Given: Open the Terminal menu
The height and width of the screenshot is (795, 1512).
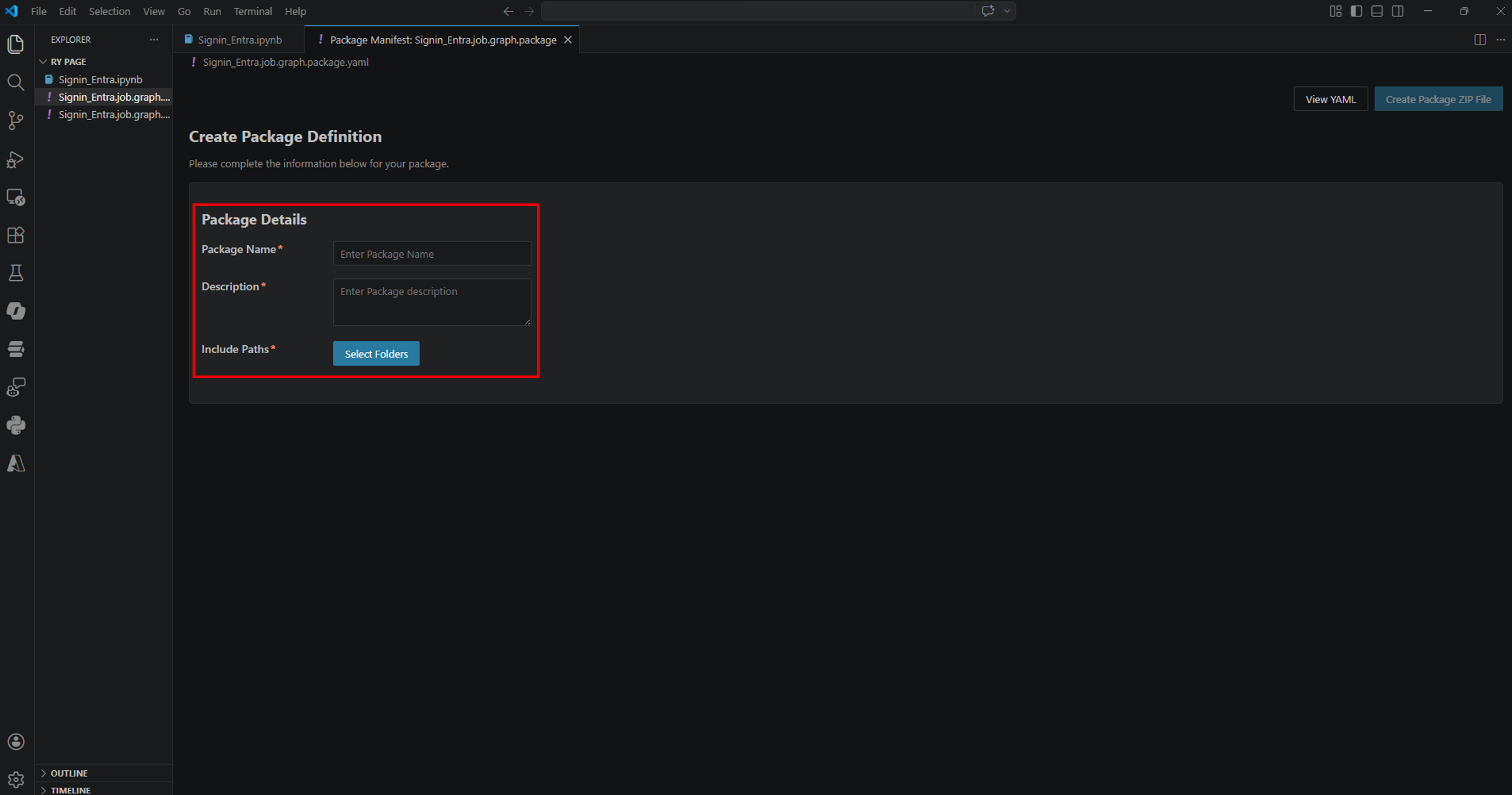Looking at the screenshot, I should pyautogui.click(x=252, y=11).
